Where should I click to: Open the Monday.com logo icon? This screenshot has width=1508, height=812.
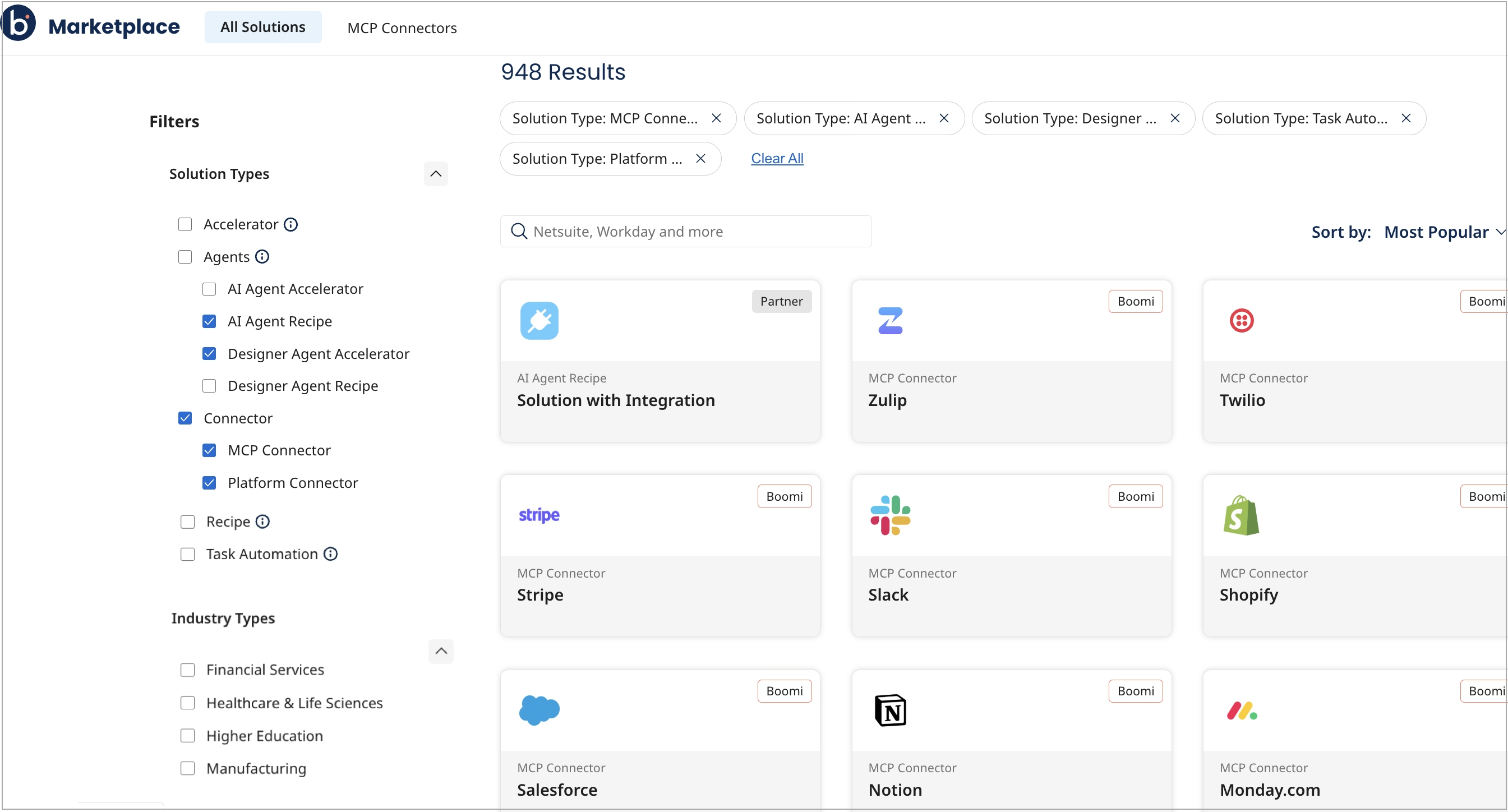(x=1242, y=710)
